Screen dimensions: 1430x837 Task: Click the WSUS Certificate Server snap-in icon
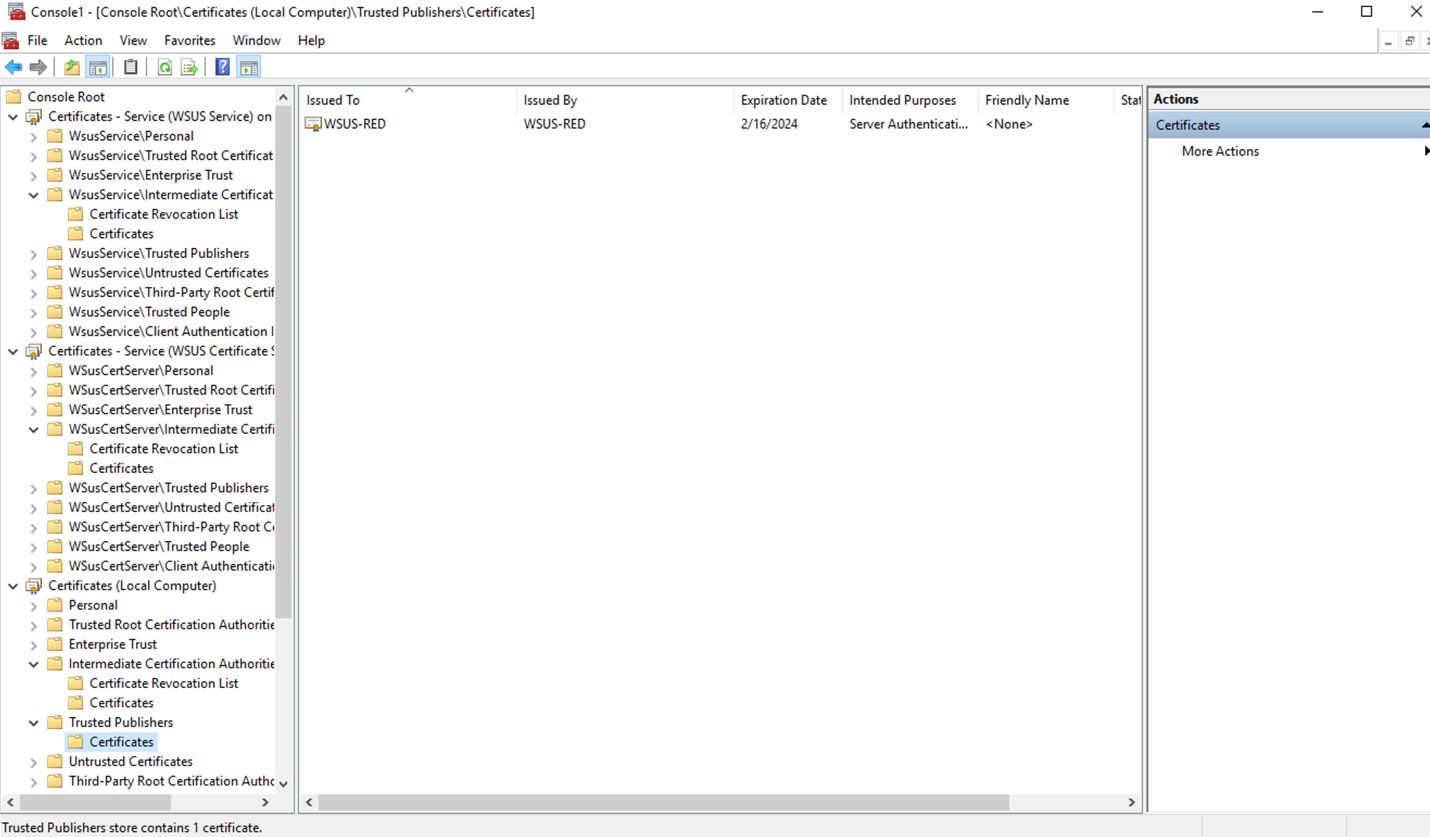pos(34,351)
